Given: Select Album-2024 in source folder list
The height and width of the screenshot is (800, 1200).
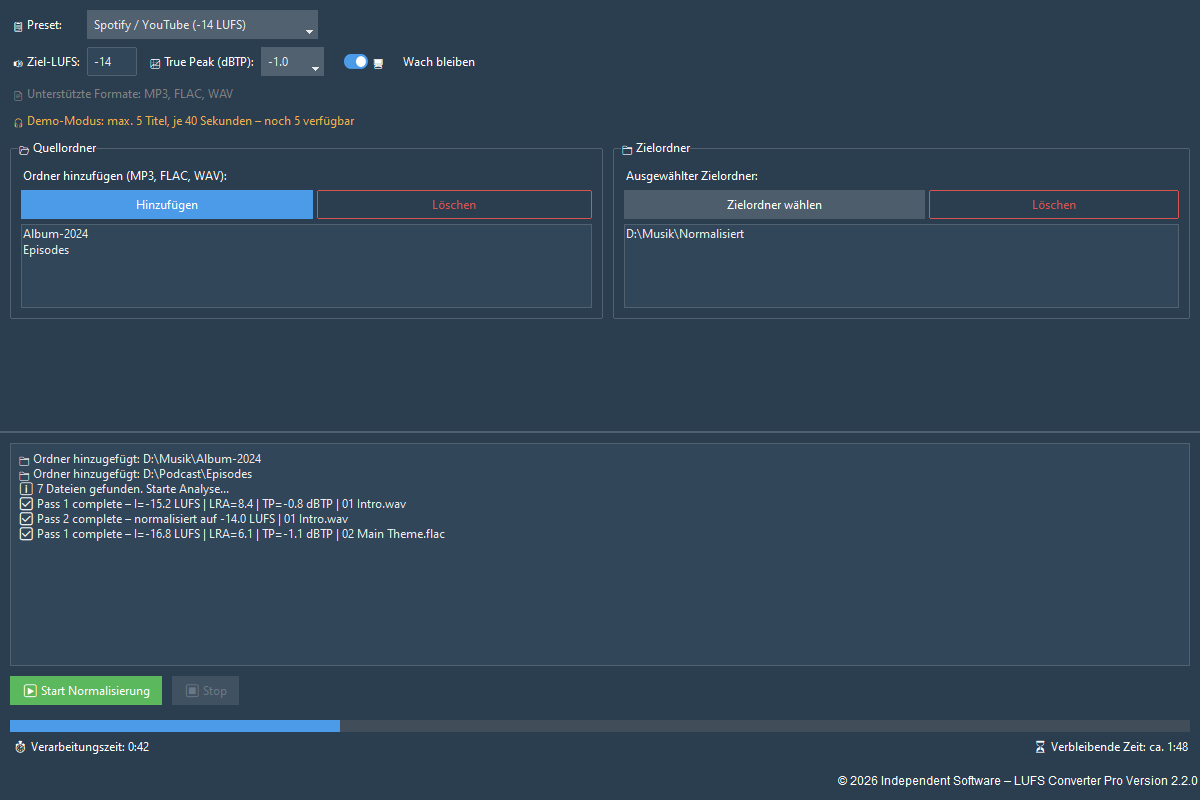Looking at the screenshot, I should pos(56,234).
